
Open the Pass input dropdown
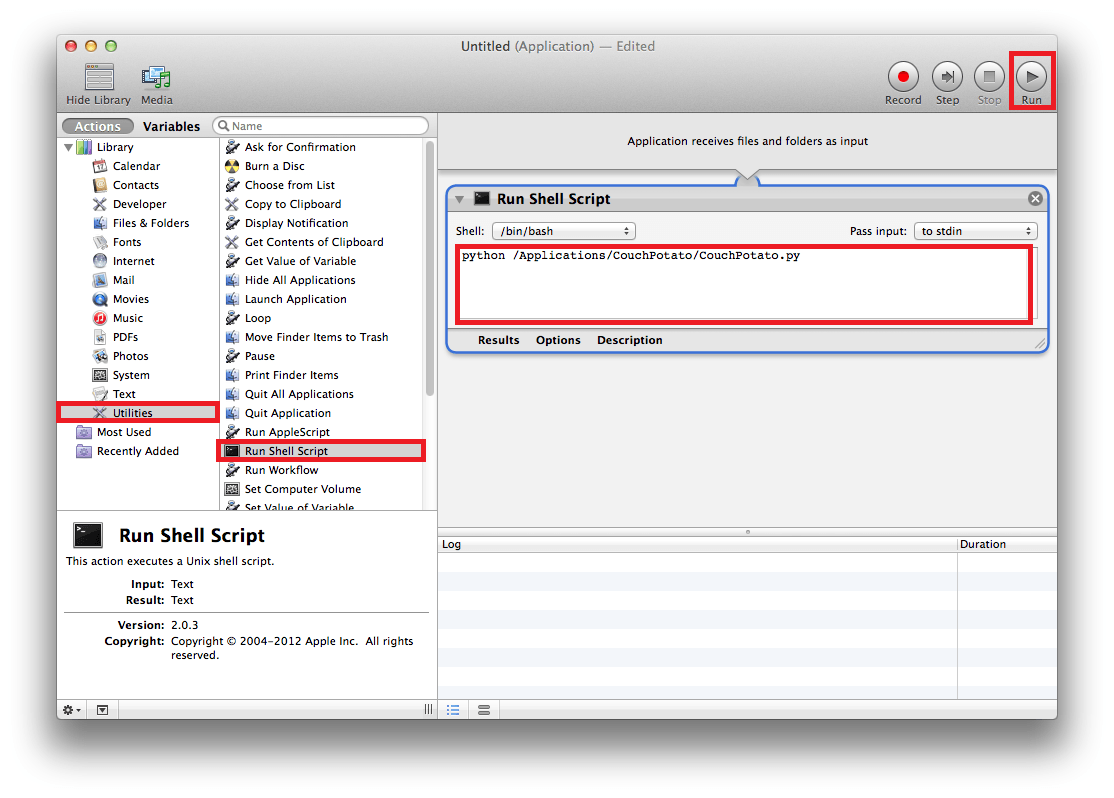tap(975, 231)
